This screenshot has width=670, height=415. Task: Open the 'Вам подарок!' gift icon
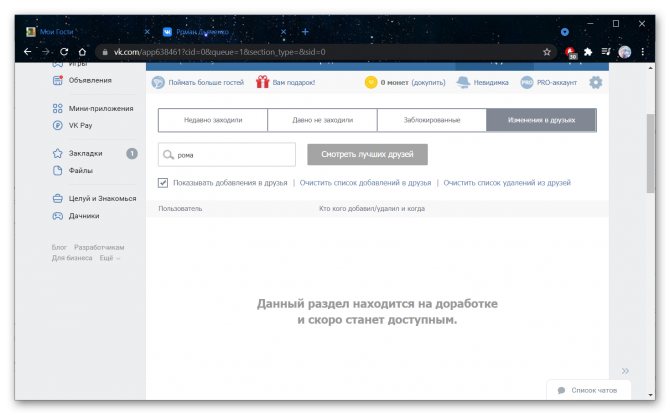coord(262,82)
